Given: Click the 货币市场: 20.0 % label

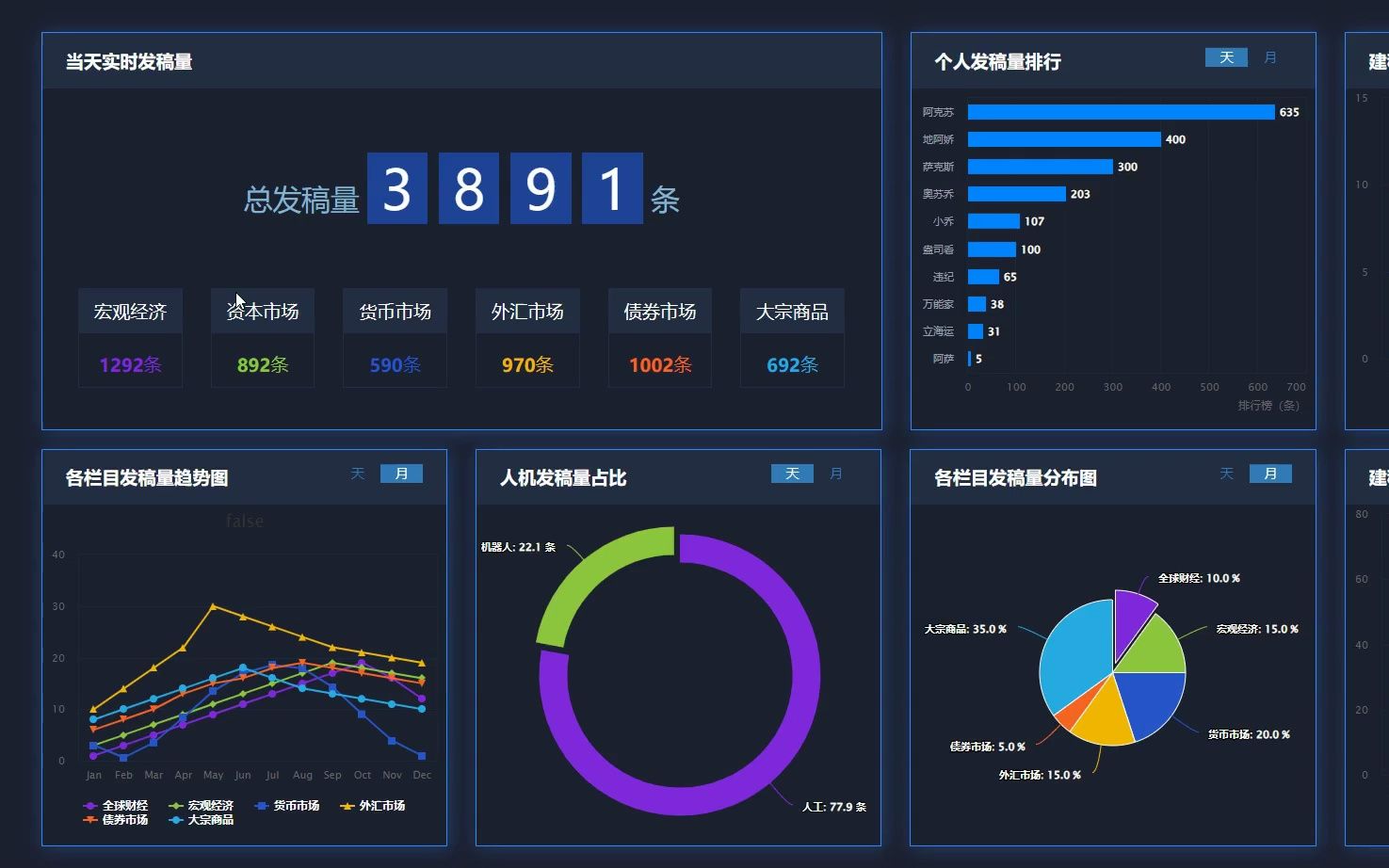Looking at the screenshot, I should pyautogui.click(x=1249, y=734).
